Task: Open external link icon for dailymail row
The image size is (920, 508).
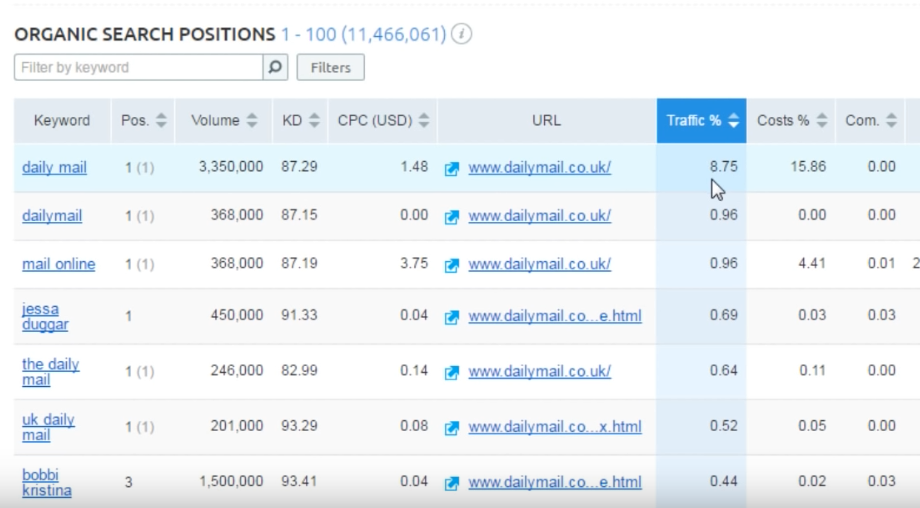Action: [452, 217]
